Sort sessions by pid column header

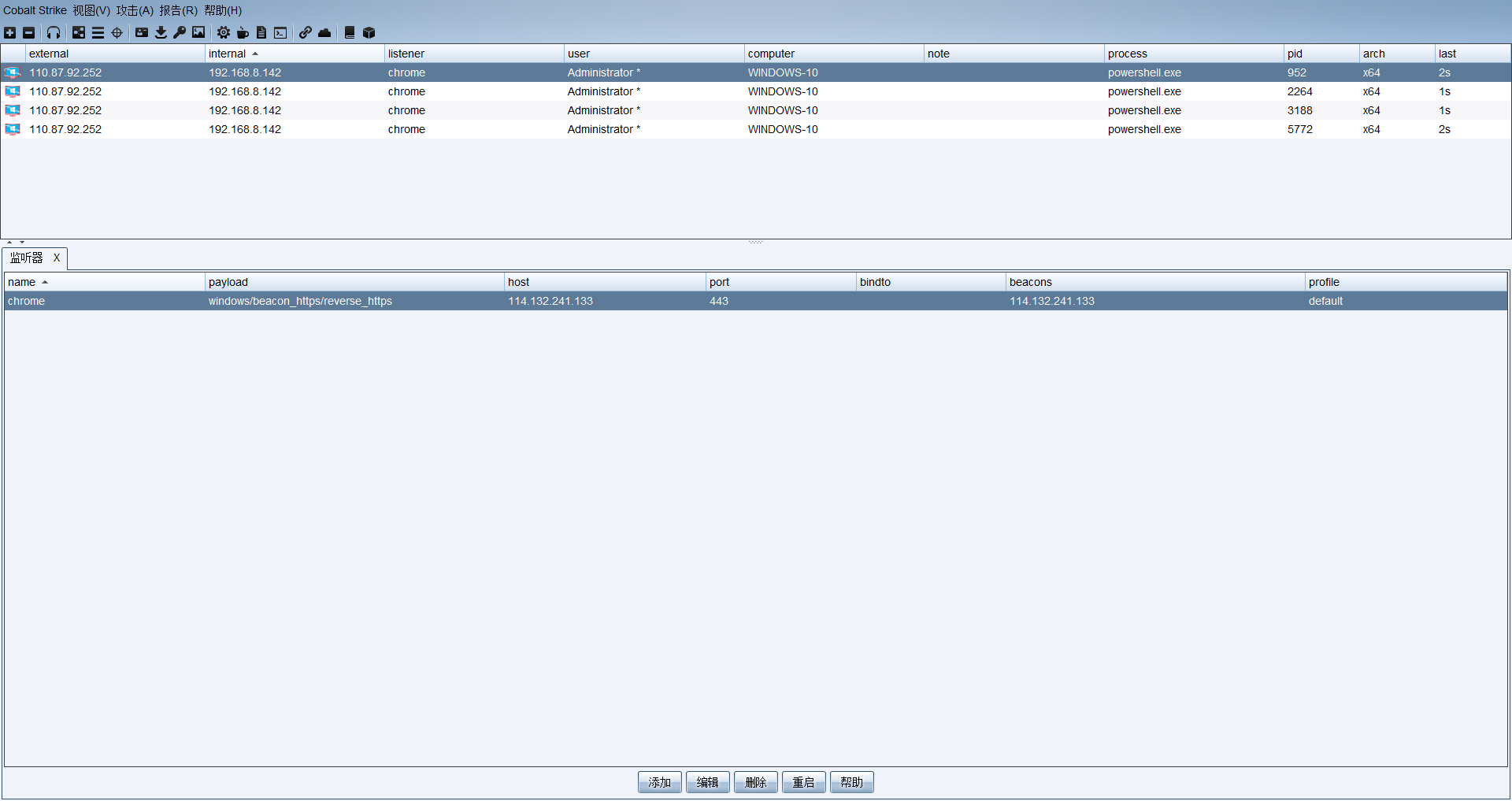1321,54
